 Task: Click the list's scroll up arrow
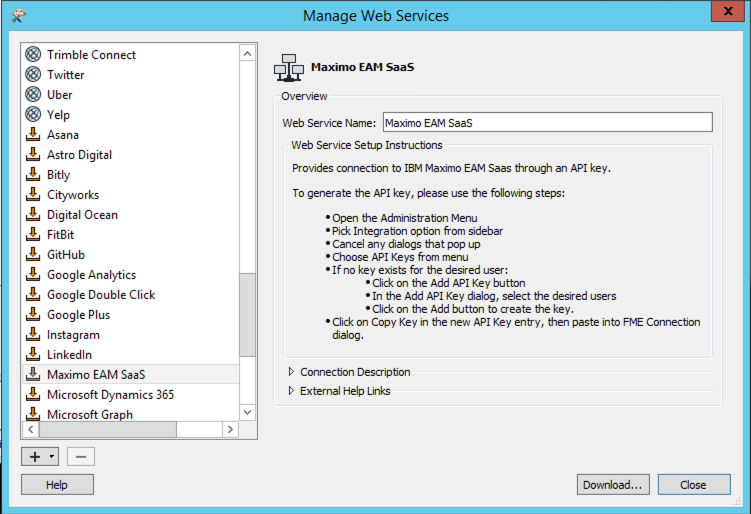click(x=248, y=54)
